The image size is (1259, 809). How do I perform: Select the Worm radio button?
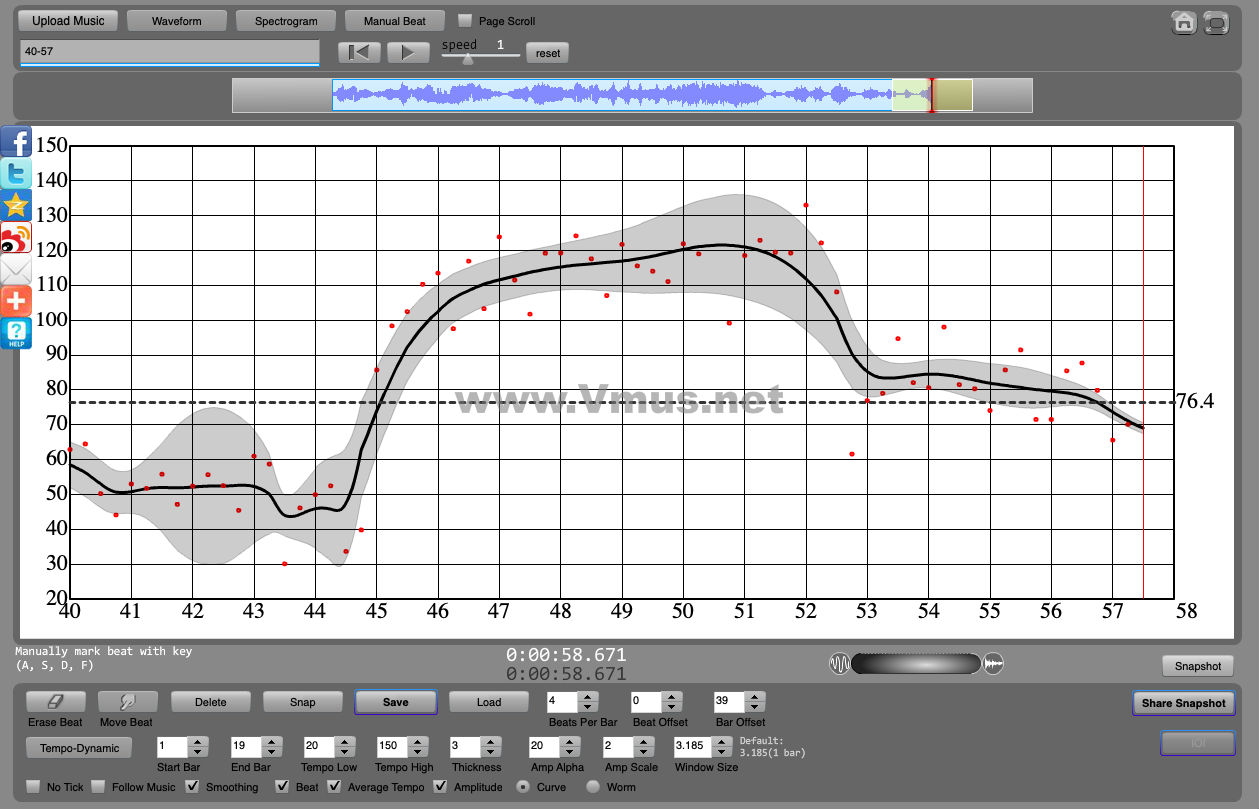tap(593, 787)
